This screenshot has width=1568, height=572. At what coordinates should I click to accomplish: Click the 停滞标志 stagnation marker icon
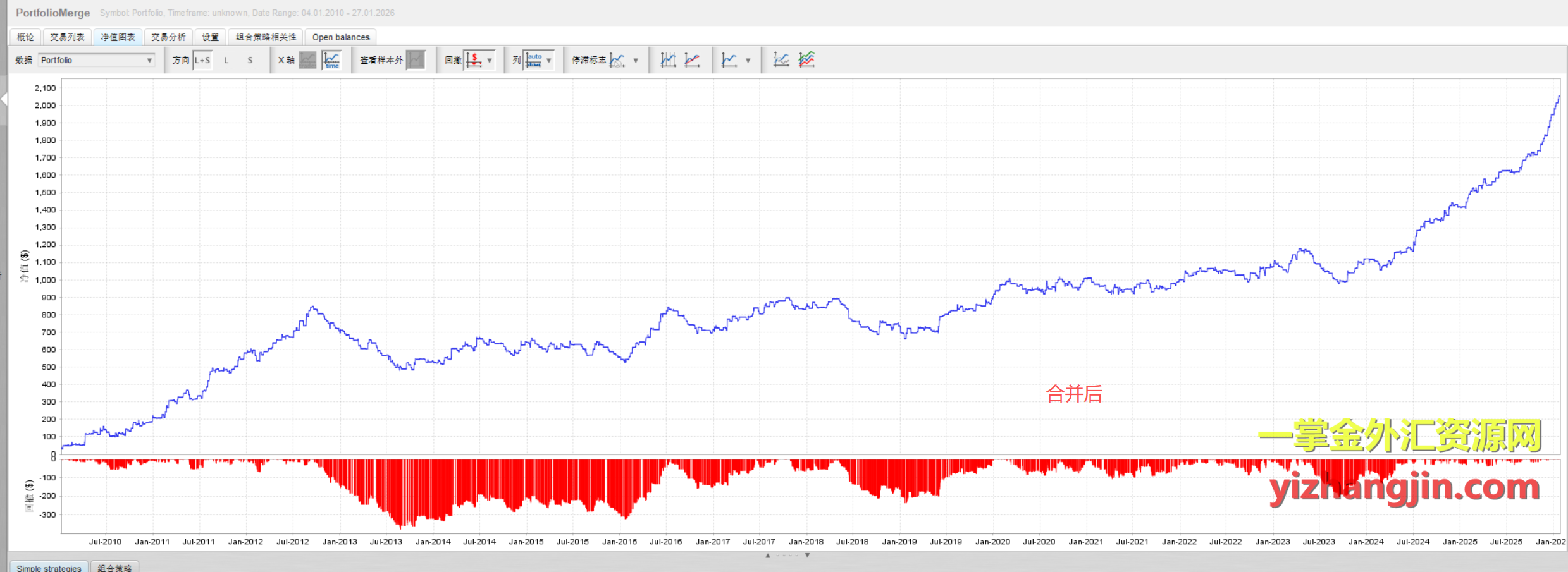617,60
